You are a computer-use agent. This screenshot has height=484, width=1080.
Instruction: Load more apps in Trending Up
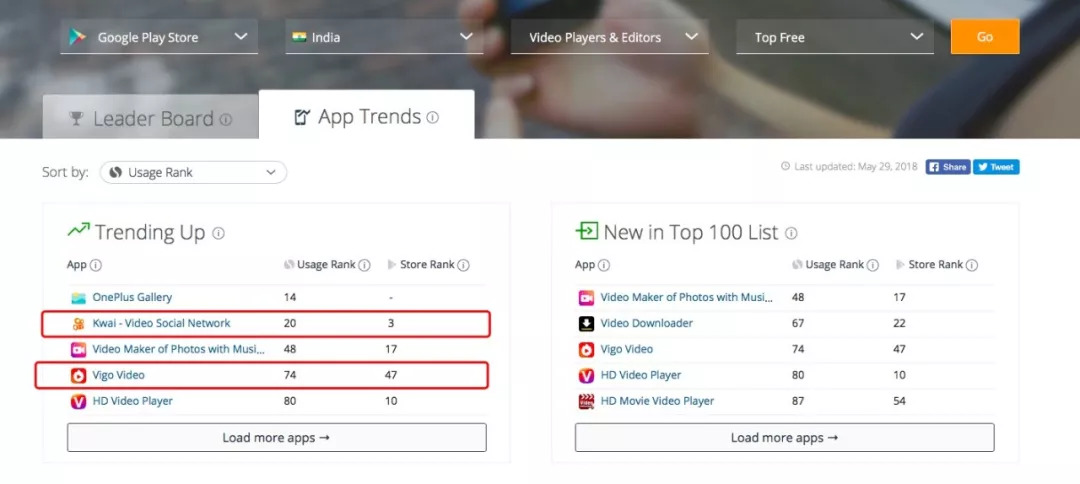(277, 437)
